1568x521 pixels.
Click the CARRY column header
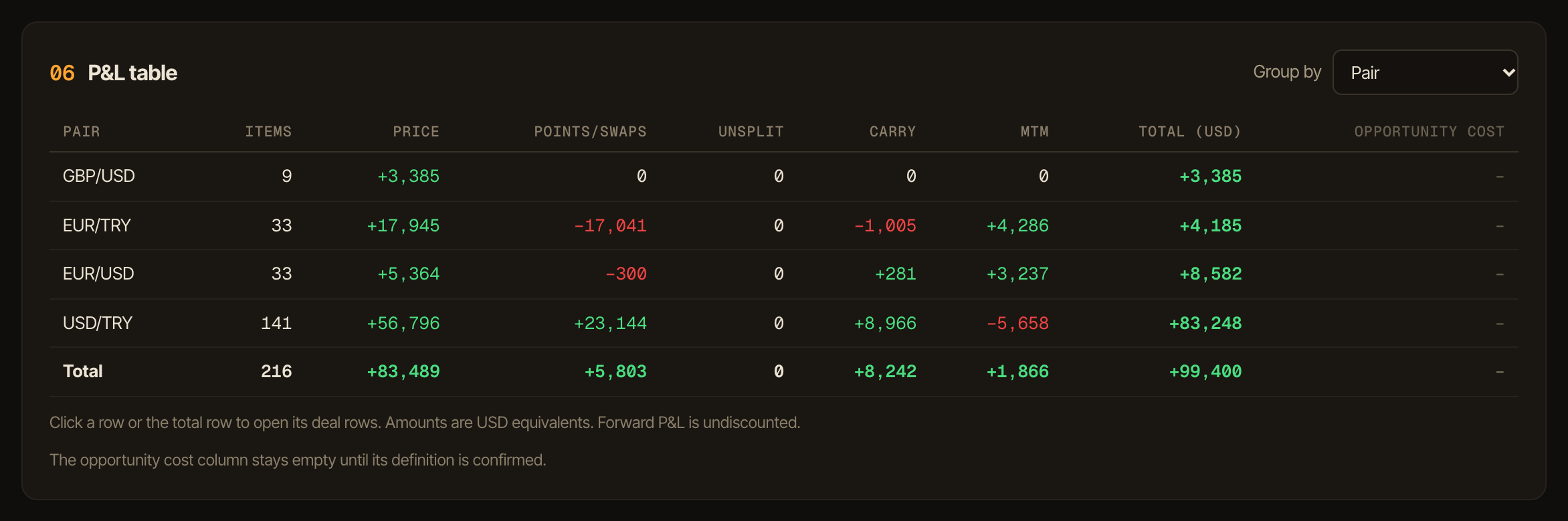coord(892,132)
